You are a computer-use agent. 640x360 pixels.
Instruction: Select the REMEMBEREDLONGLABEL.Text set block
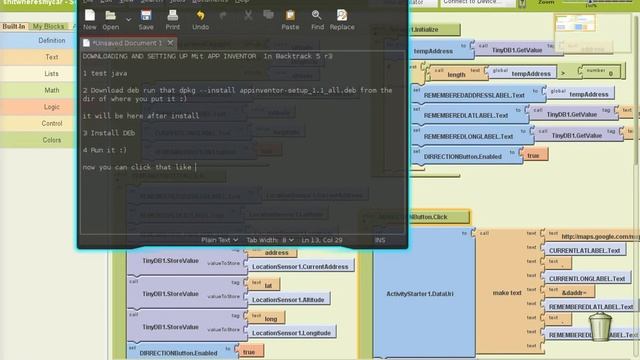click(469, 136)
